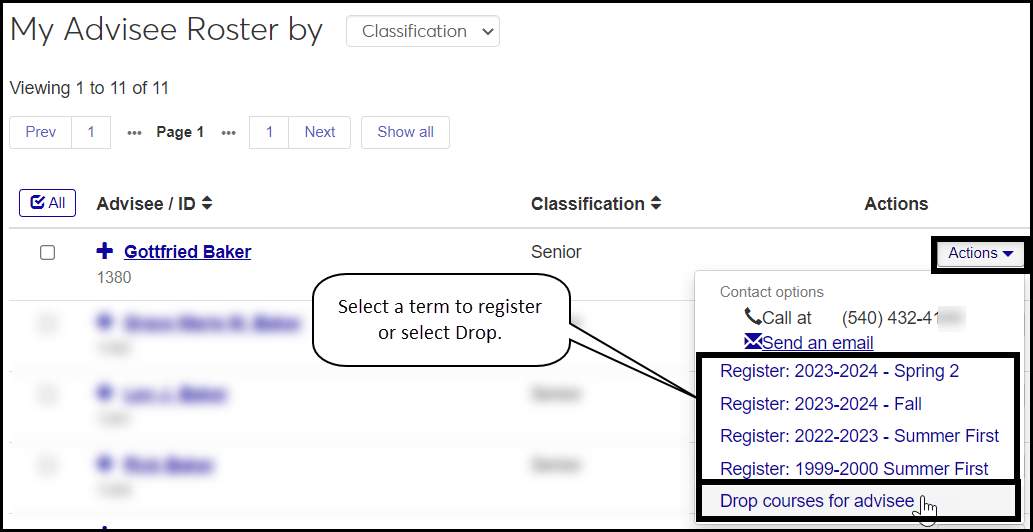Tick the checkbox for Gottfried Baker
The width and height of the screenshot is (1033, 532).
(x=47, y=253)
